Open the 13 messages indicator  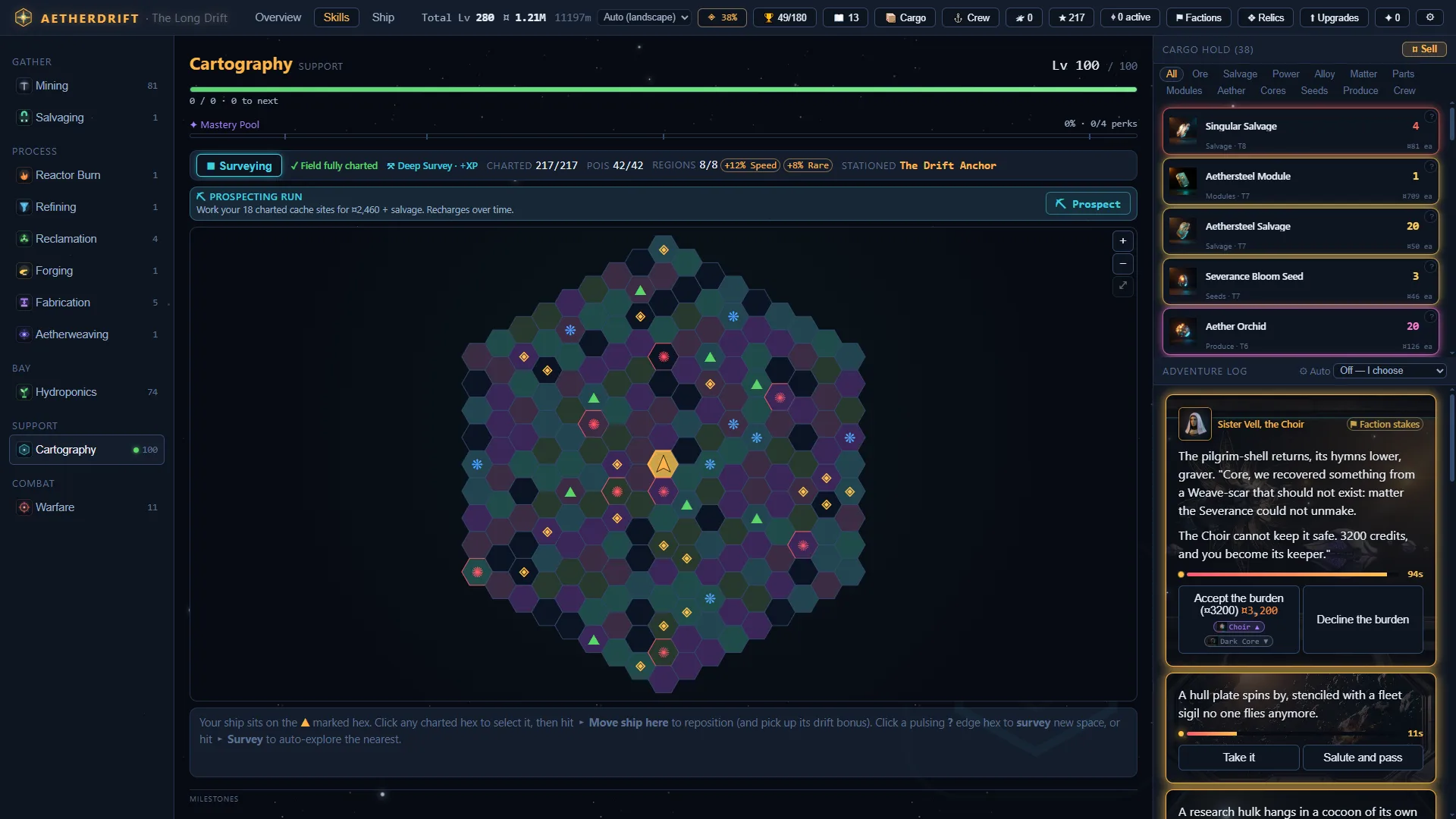click(846, 17)
